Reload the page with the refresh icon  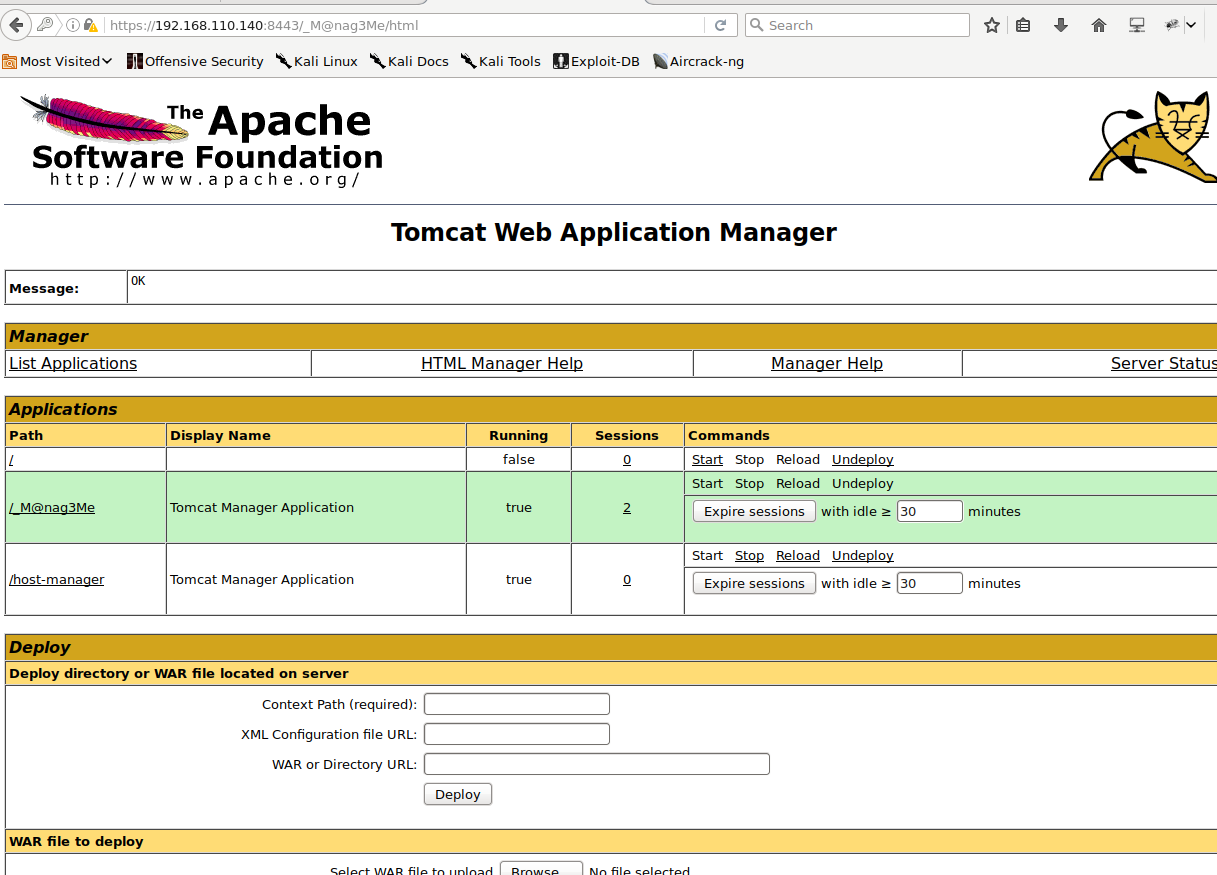[720, 25]
